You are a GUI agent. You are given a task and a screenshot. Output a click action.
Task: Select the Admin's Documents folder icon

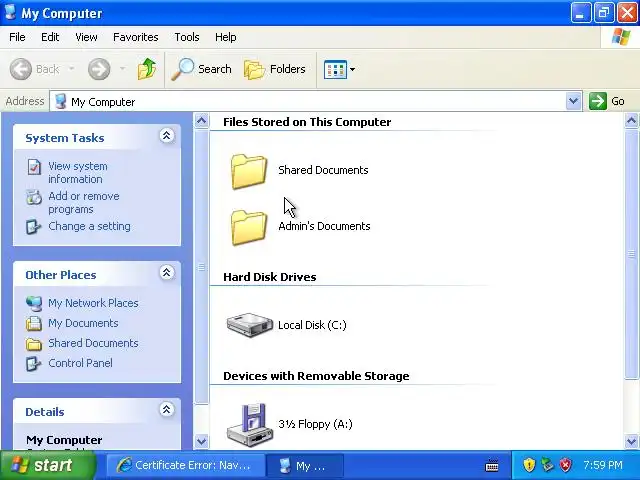tap(249, 227)
